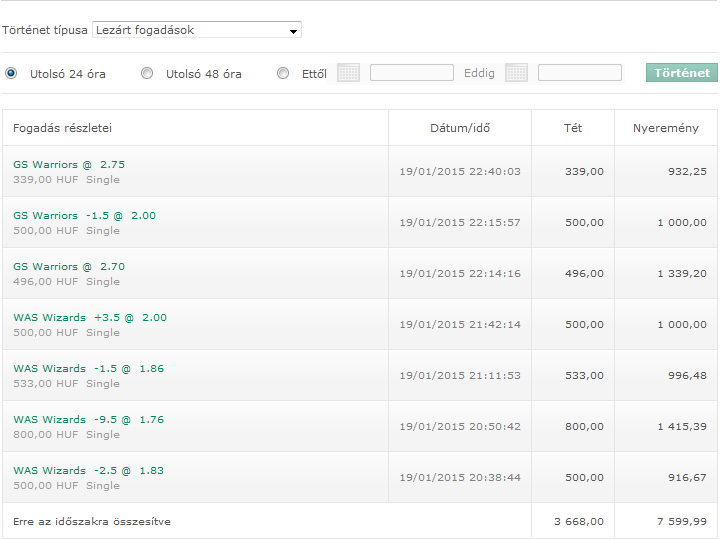Open the 'WAS Wizards -9.5 @ 1.76' bet
The width and height of the screenshot is (728, 540).
[88, 420]
